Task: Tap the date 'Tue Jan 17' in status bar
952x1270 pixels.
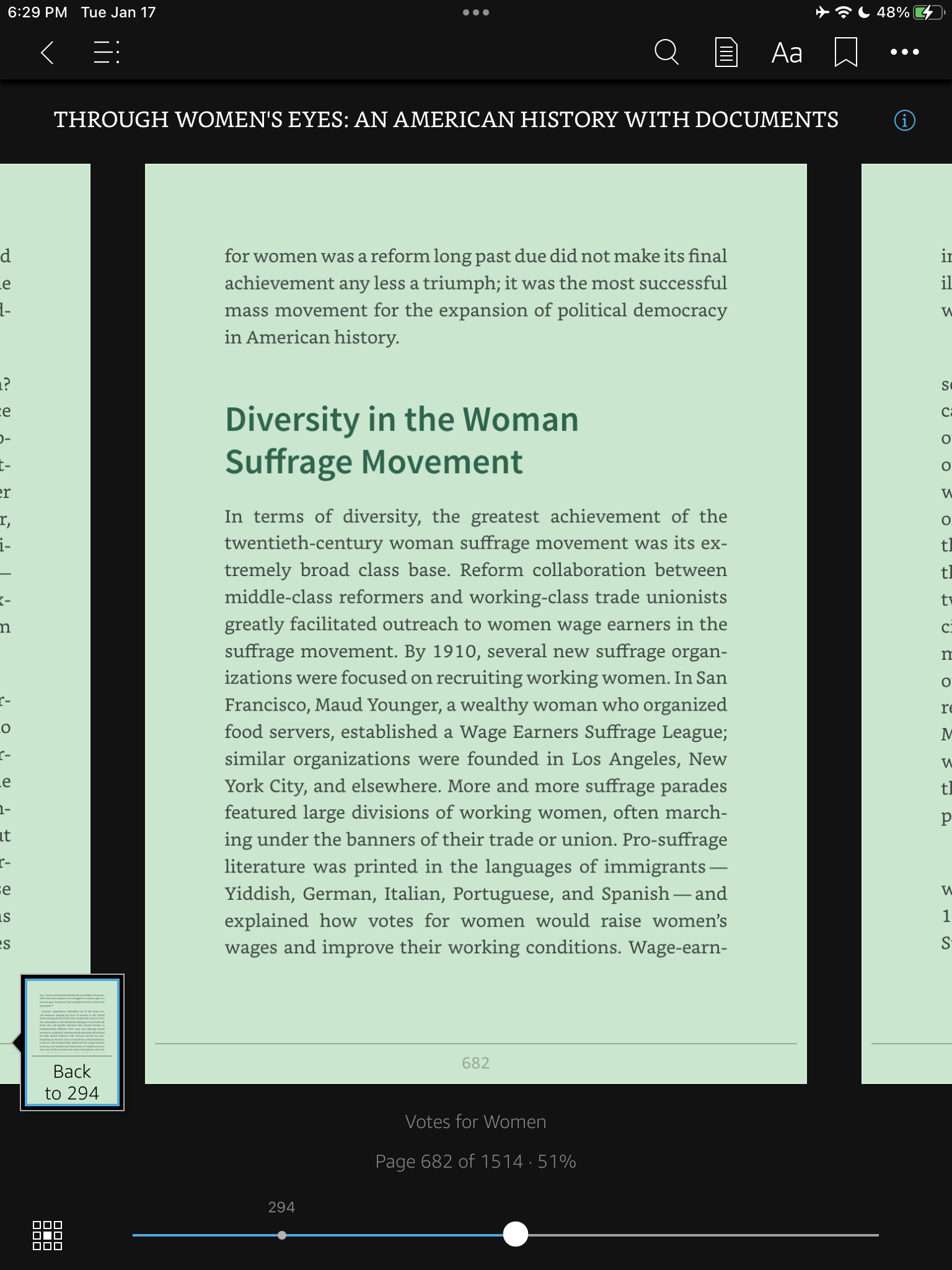Action: (x=118, y=12)
